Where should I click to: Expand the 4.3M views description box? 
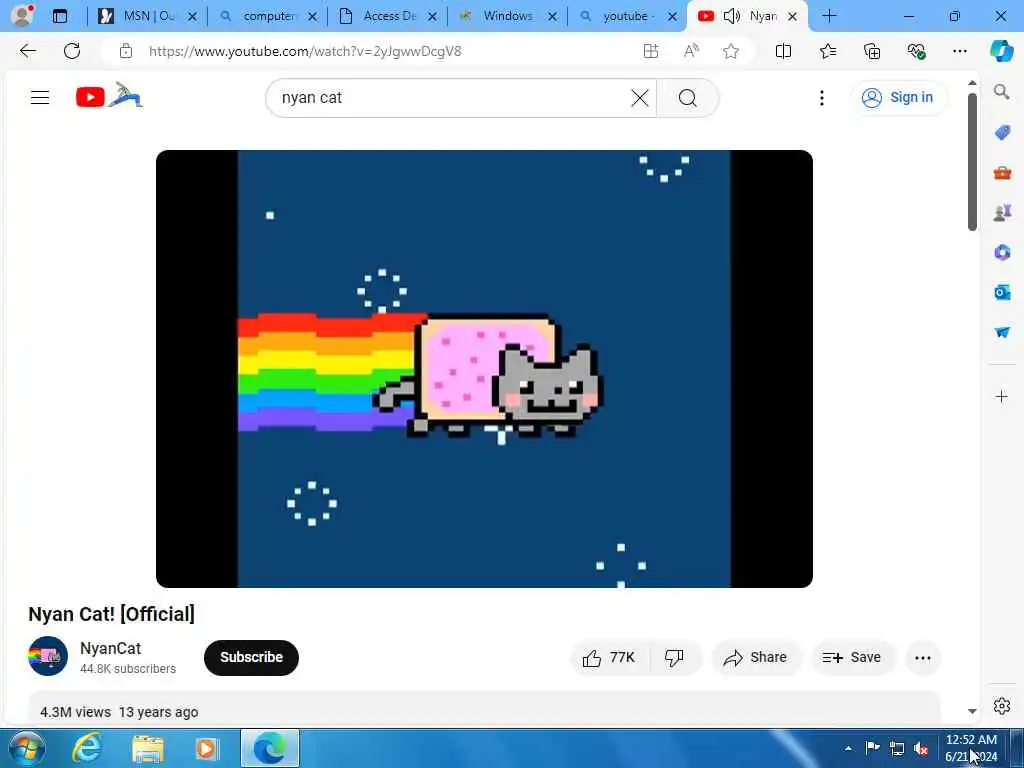click(x=484, y=709)
